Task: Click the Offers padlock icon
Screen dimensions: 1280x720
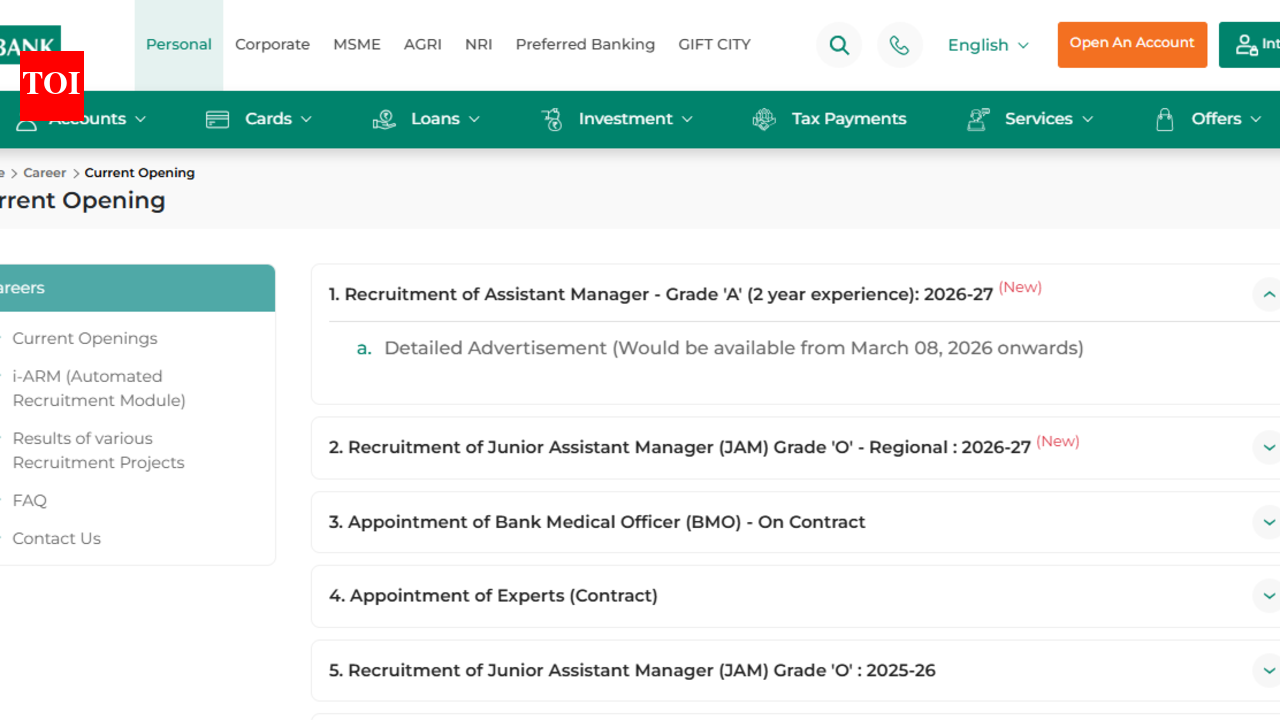Action: tap(1164, 119)
